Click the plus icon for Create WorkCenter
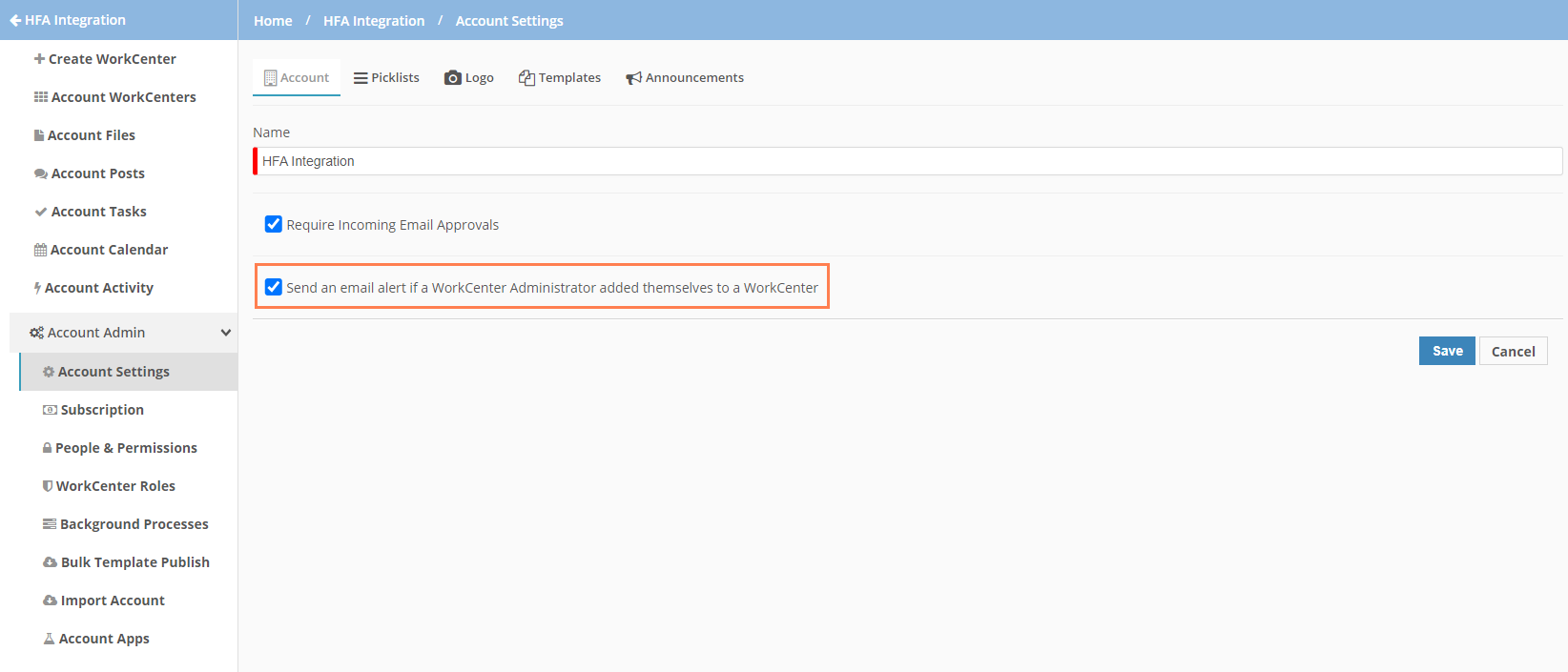This screenshot has height=672, width=1568. [39, 59]
